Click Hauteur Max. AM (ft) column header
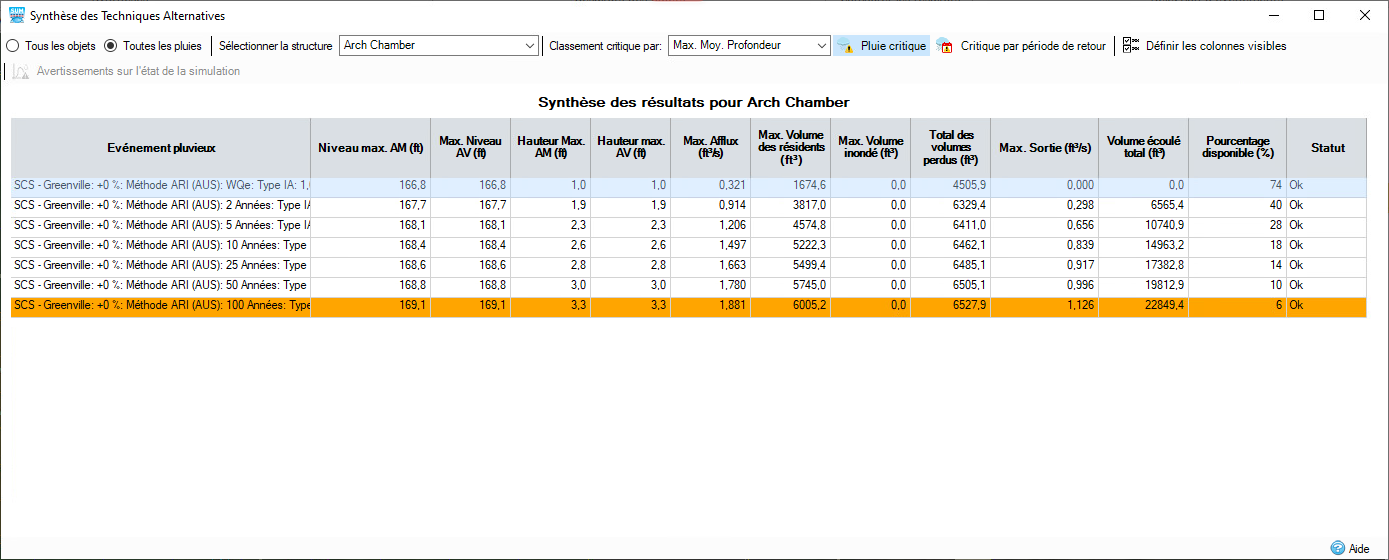1389x560 pixels. (x=551, y=148)
